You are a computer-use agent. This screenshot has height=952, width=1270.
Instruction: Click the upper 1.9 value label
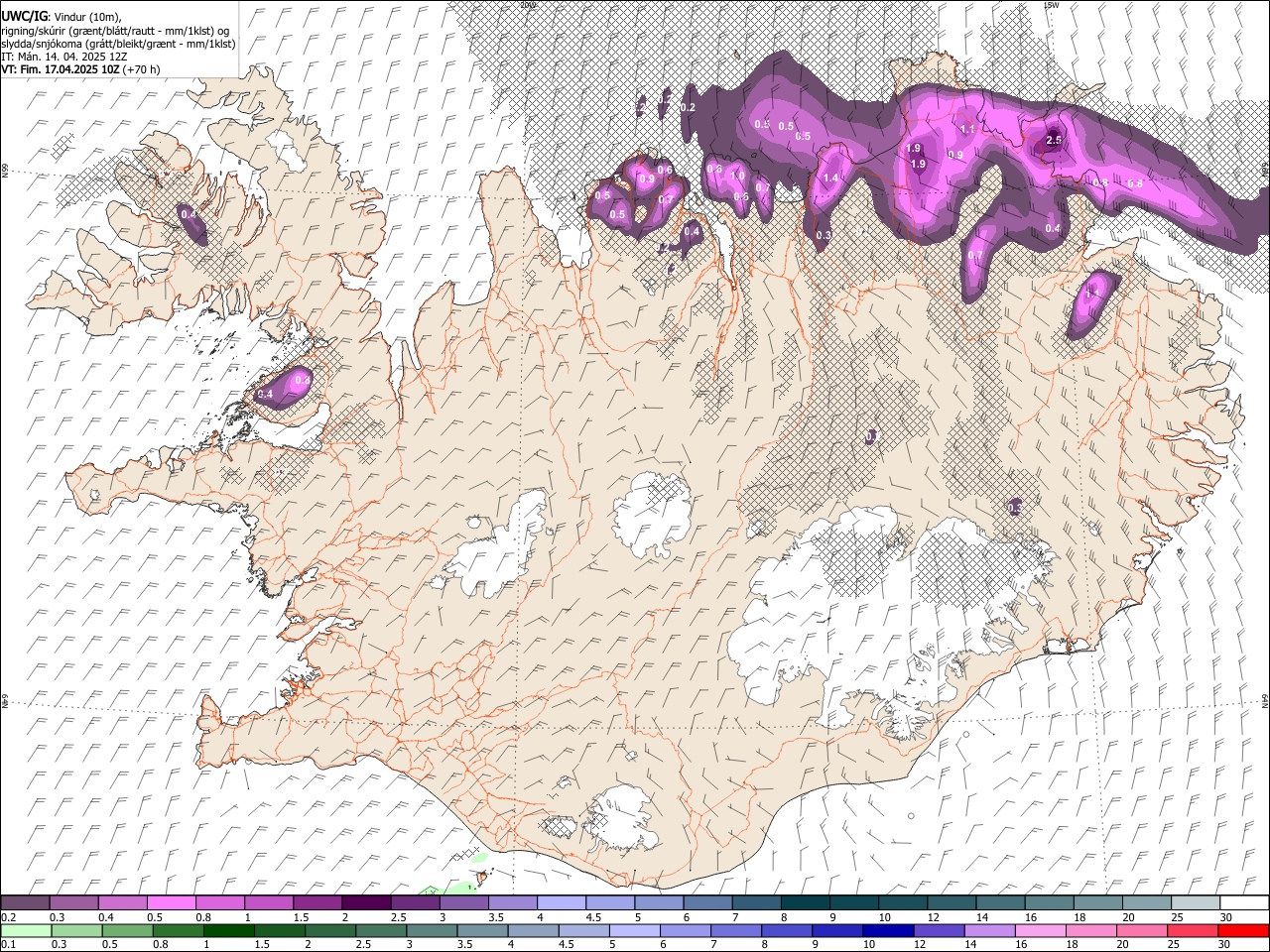pos(914,149)
